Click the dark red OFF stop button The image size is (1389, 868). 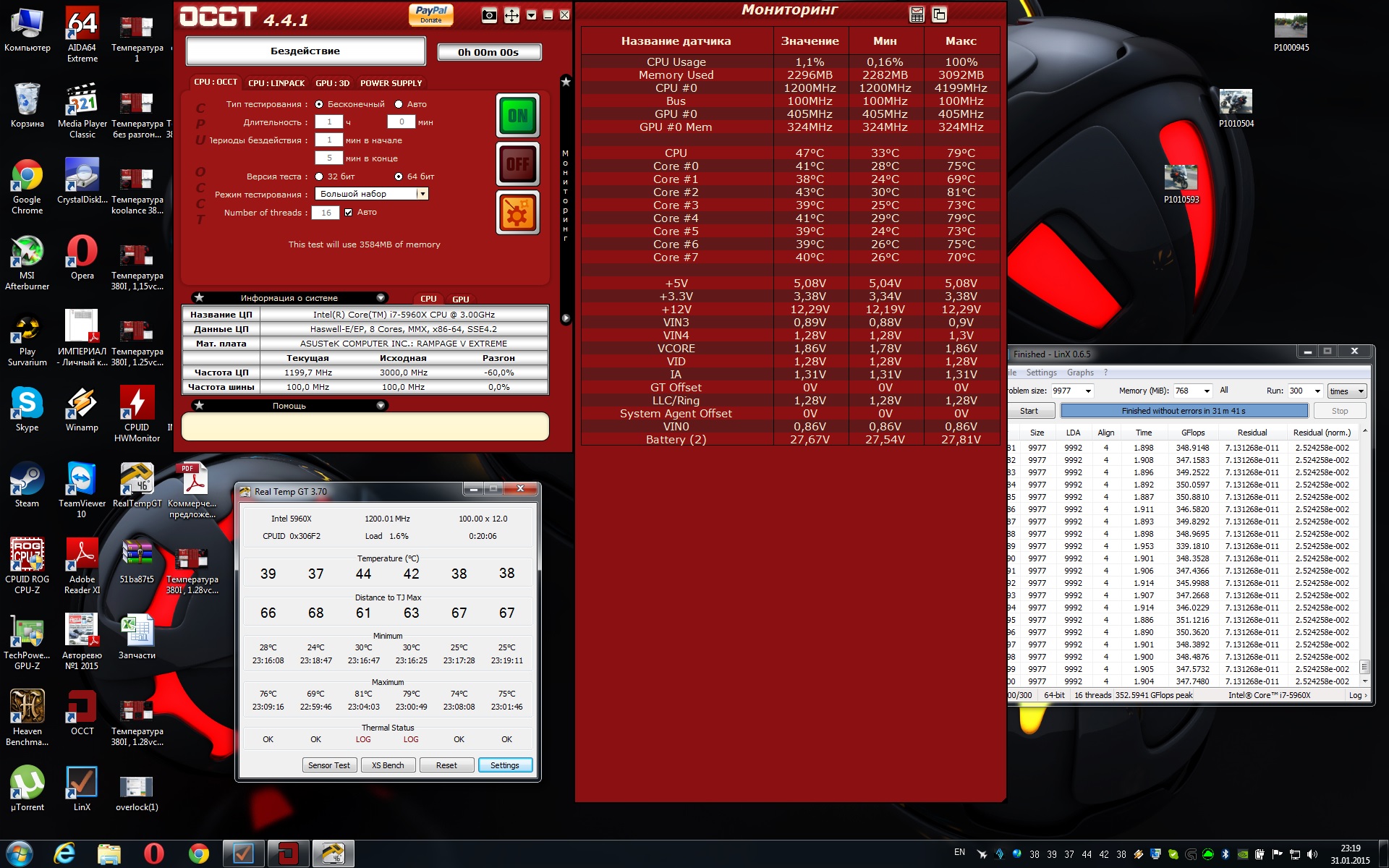tap(517, 164)
